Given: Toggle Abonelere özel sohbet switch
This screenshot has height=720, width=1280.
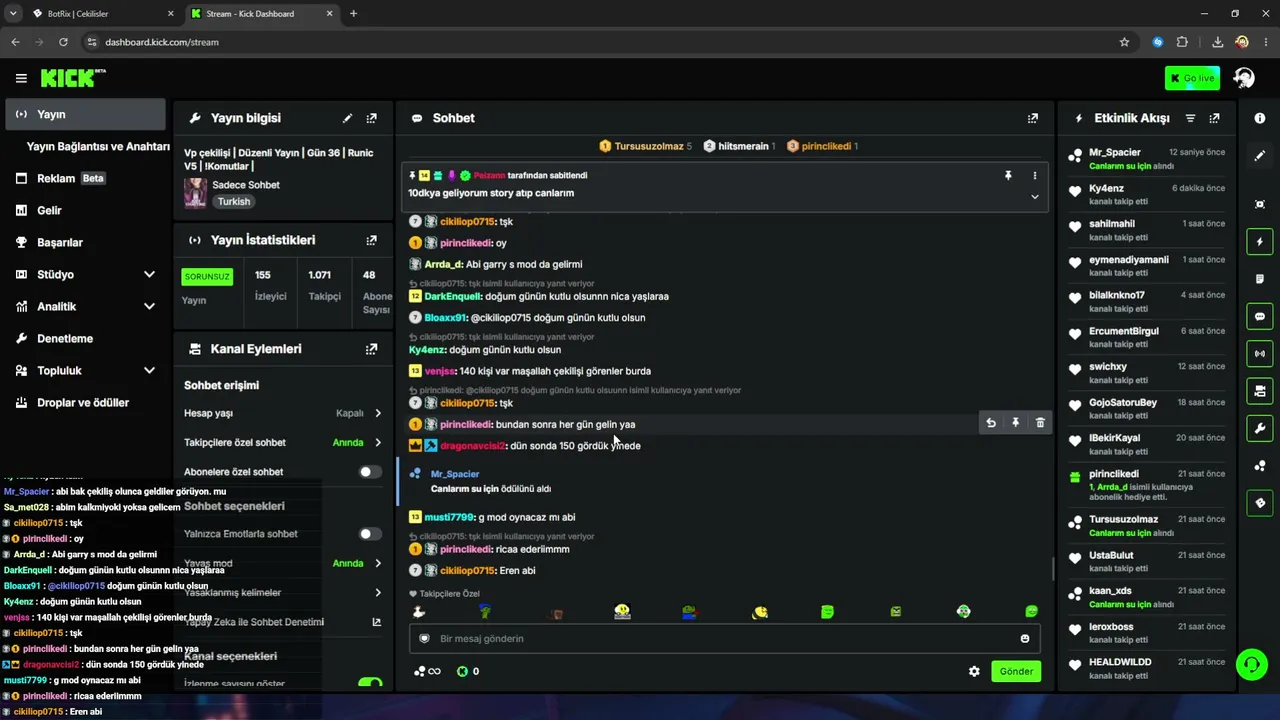Looking at the screenshot, I should coord(370,472).
